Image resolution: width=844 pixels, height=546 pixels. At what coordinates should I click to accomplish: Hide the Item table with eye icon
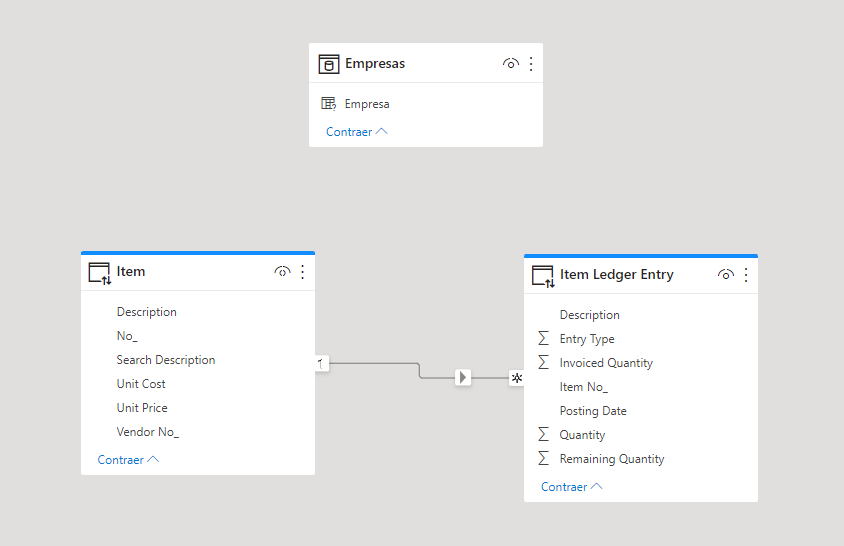282,272
